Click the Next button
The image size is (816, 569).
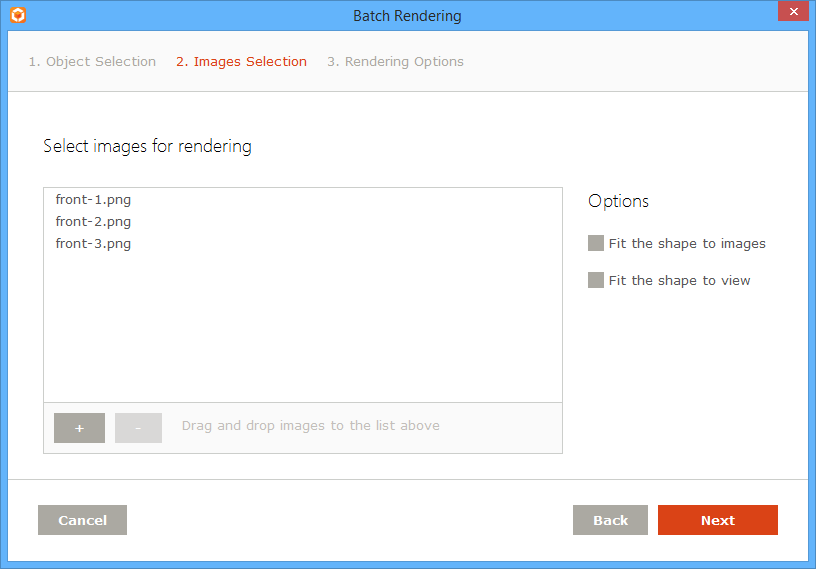(x=718, y=520)
